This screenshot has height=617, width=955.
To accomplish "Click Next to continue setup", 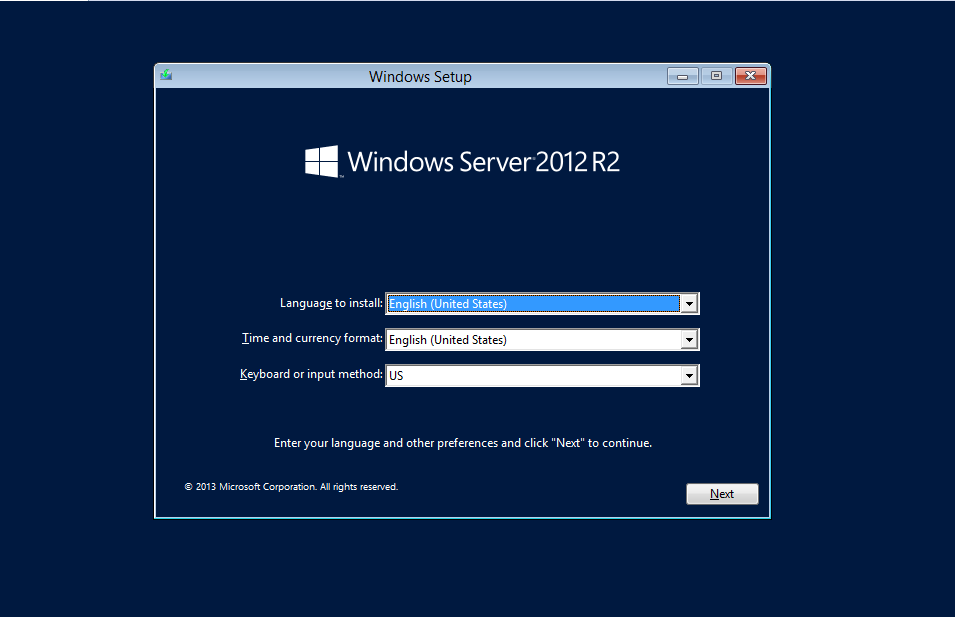I will 722,494.
